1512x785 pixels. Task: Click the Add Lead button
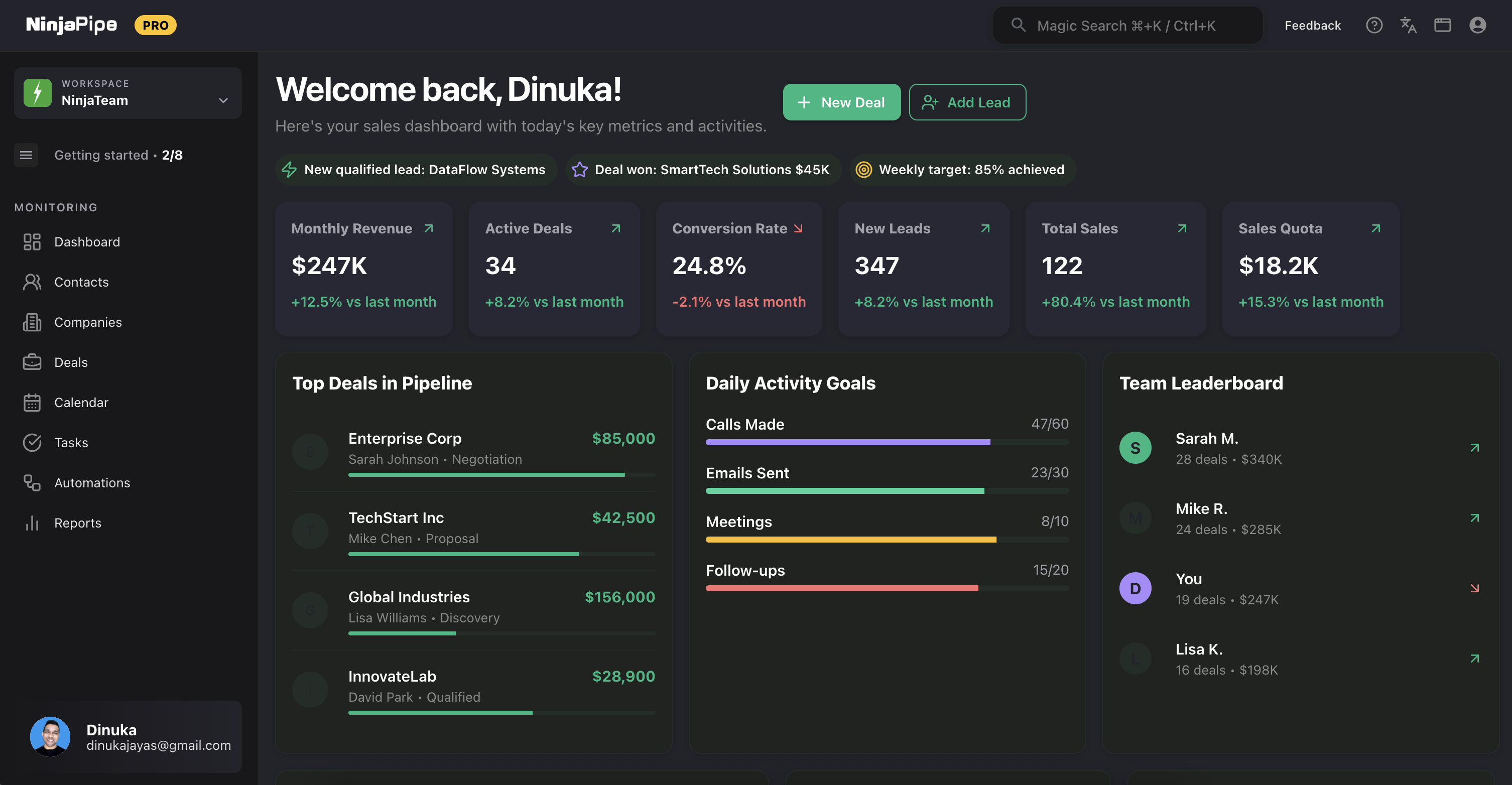967,101
